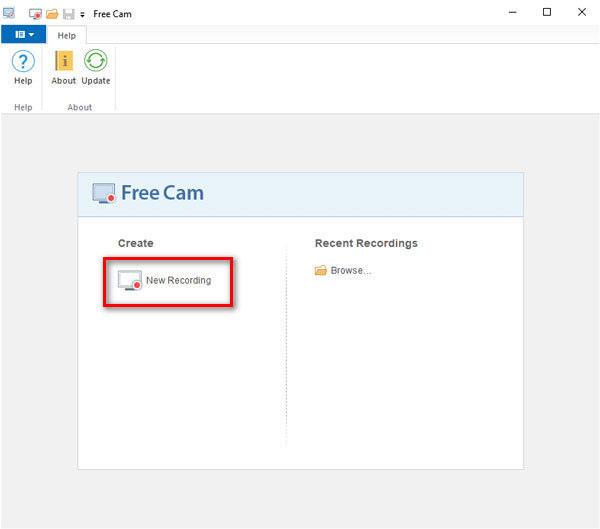Maximize the Free Cam window
The image size is (600, 529).
pos(547,12)
